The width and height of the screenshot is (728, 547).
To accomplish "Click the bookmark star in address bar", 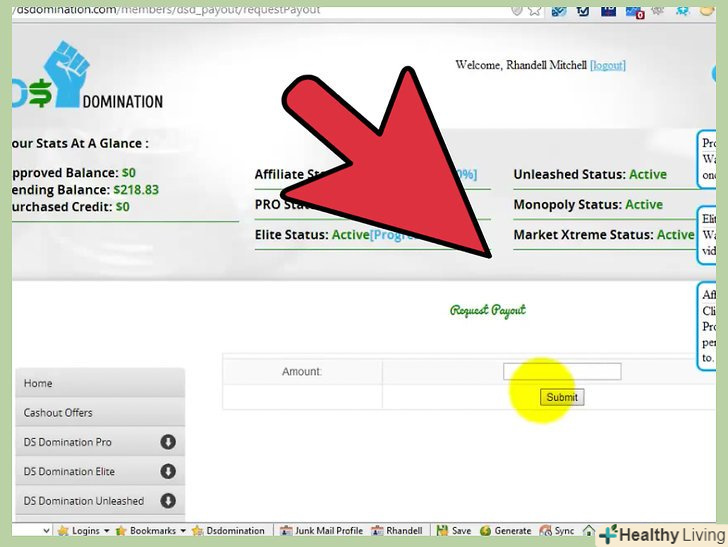I will 534,10.
